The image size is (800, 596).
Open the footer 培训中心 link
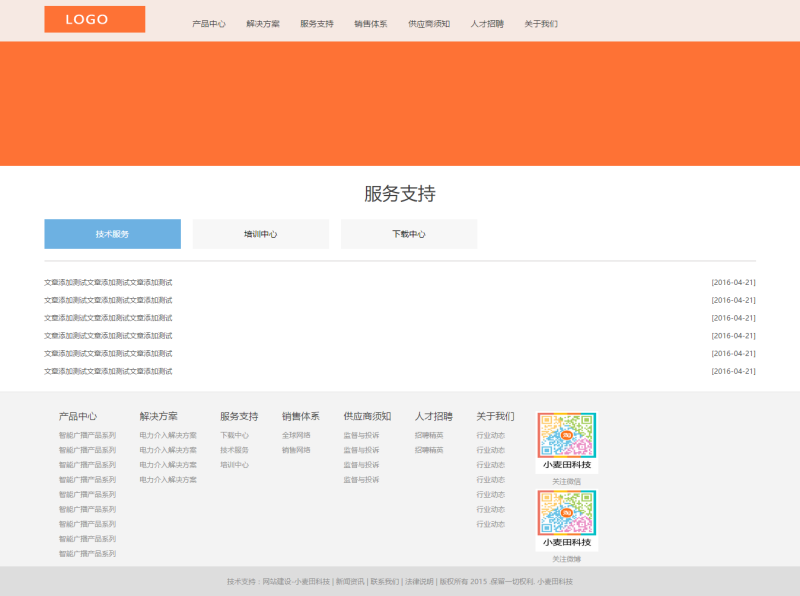(x=235, y=465)
